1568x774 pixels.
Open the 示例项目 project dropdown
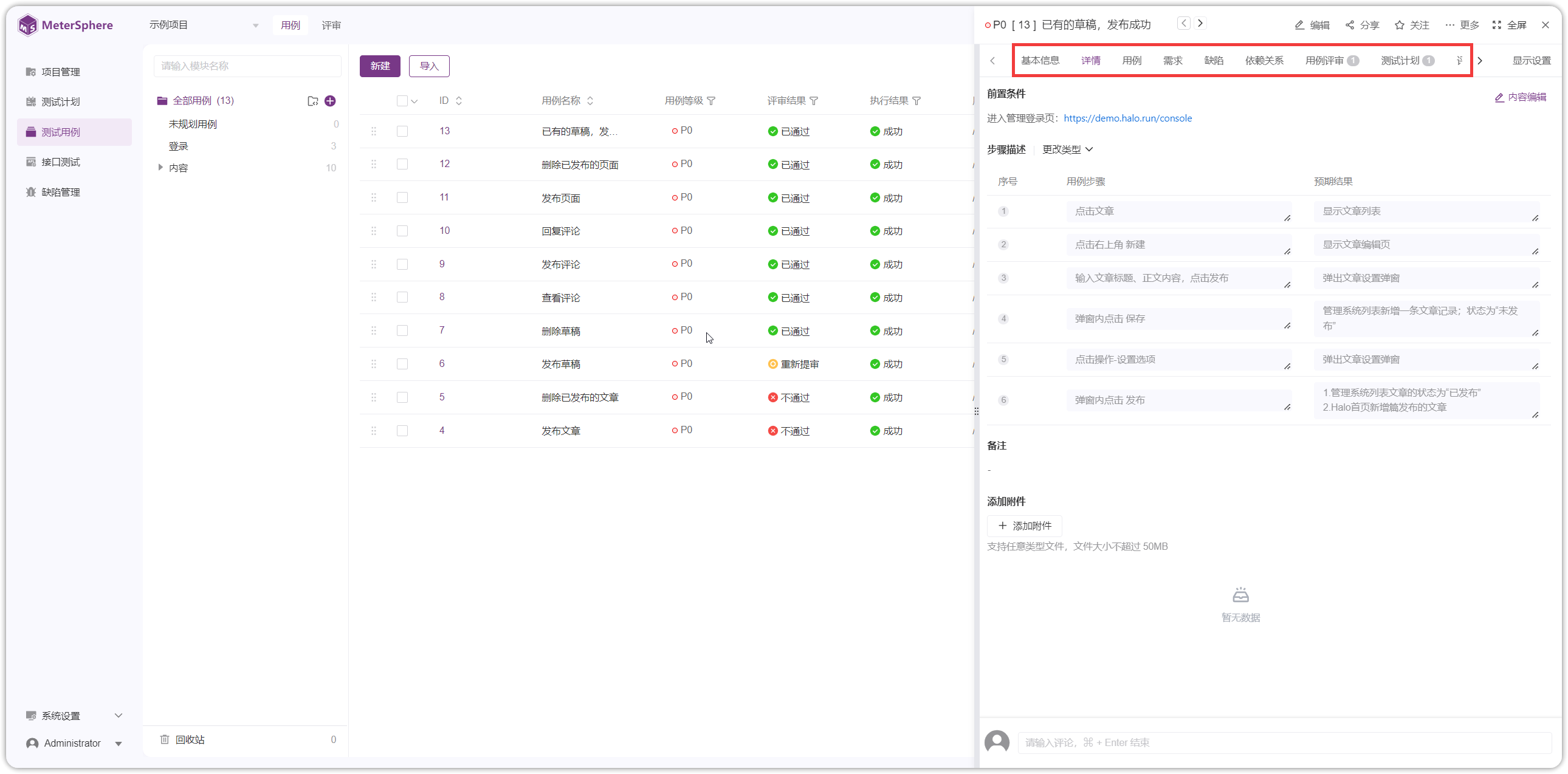click(204, 25)
